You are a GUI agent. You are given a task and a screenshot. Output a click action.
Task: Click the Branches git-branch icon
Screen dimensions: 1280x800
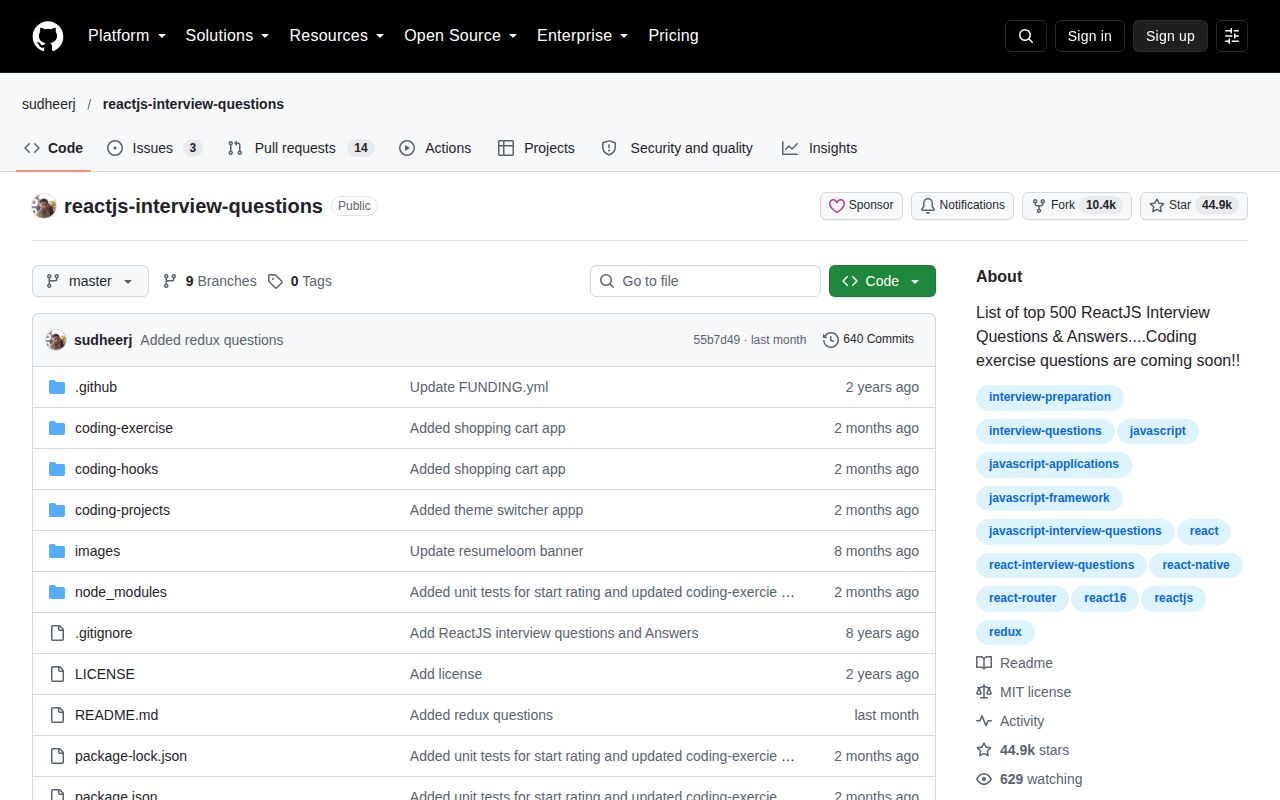point(170,281)
